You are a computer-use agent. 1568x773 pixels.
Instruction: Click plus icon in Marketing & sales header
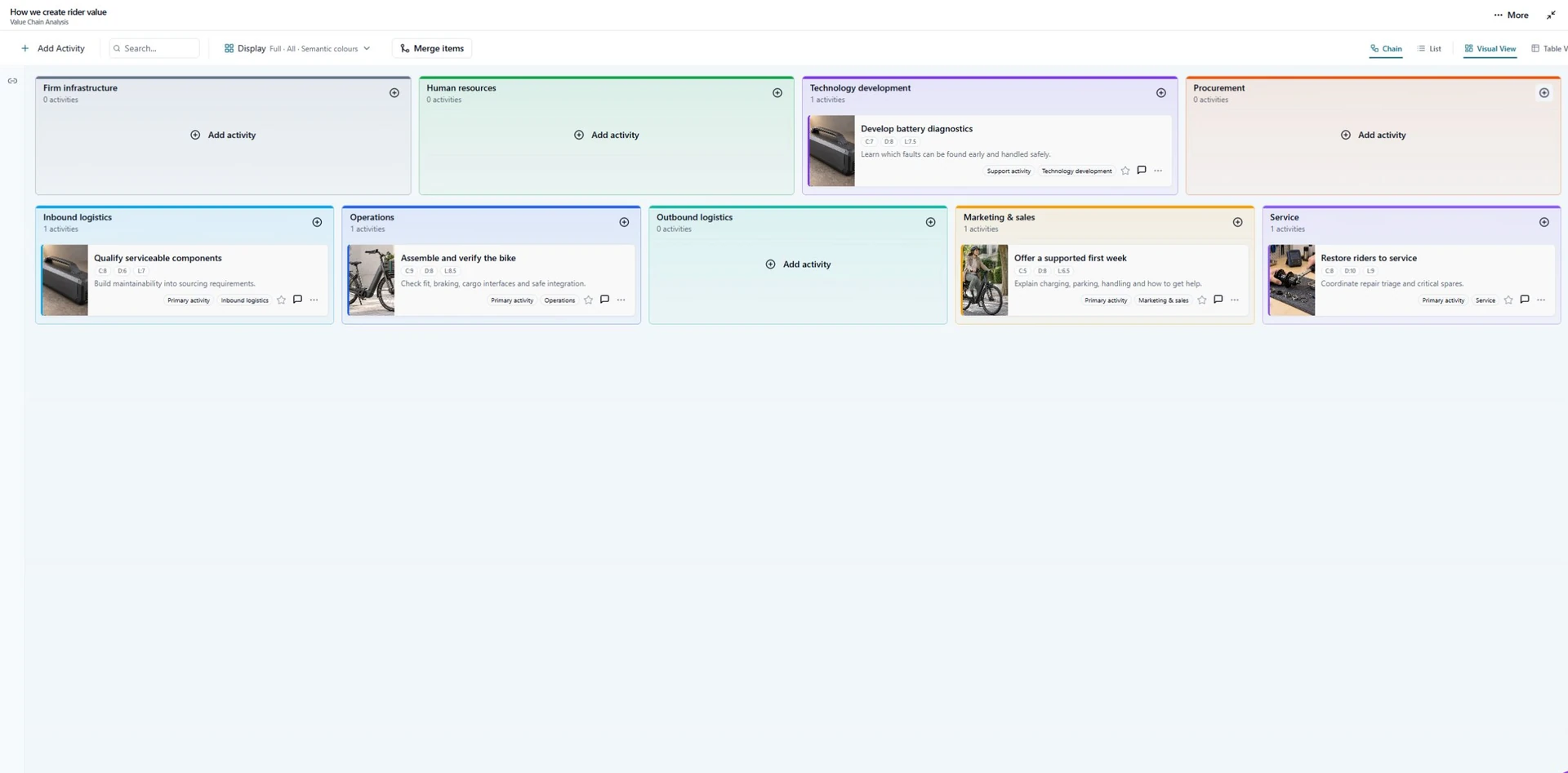point(1238,222)
